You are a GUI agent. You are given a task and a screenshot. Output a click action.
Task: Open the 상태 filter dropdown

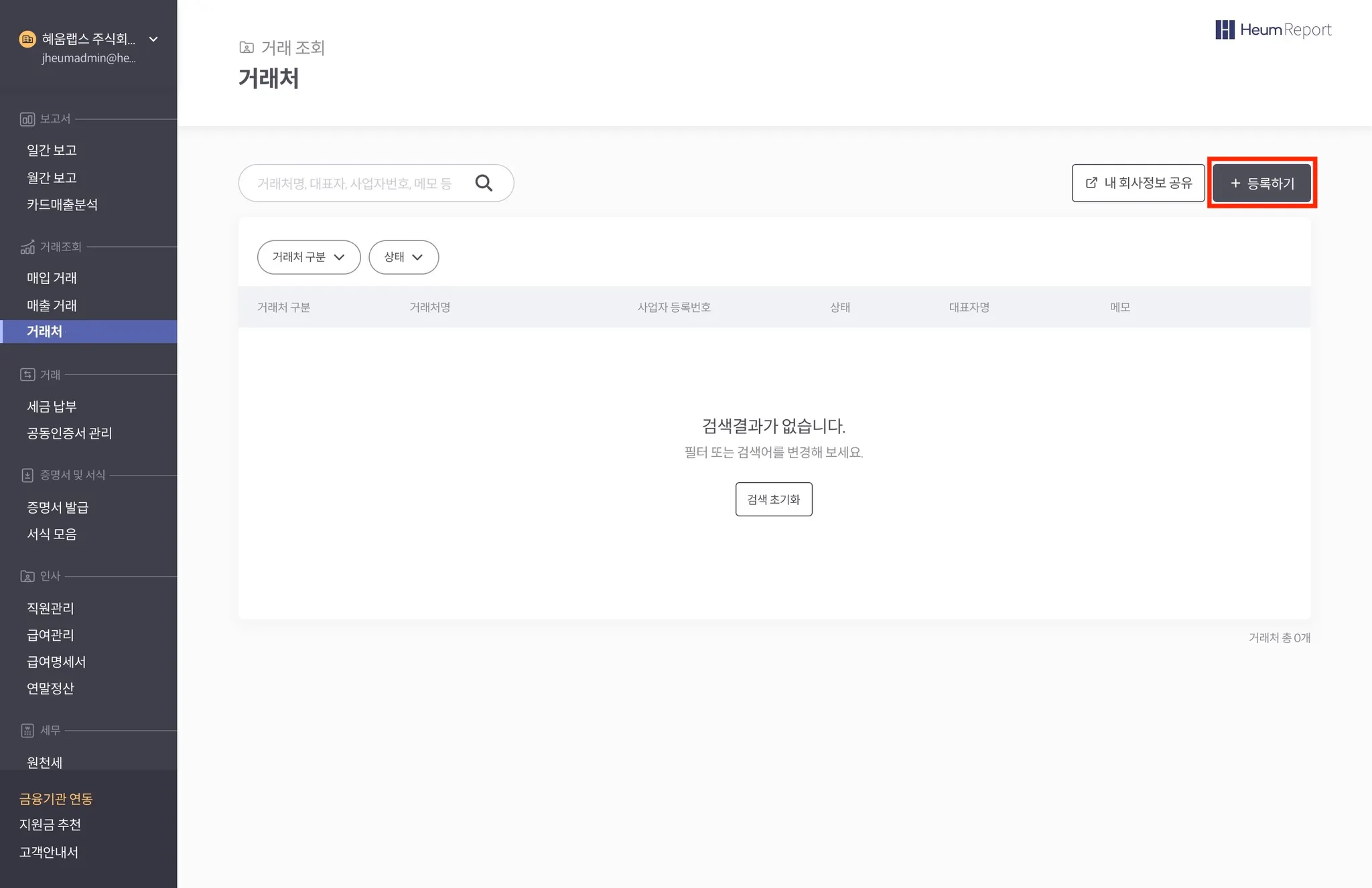tap(403, 257)
